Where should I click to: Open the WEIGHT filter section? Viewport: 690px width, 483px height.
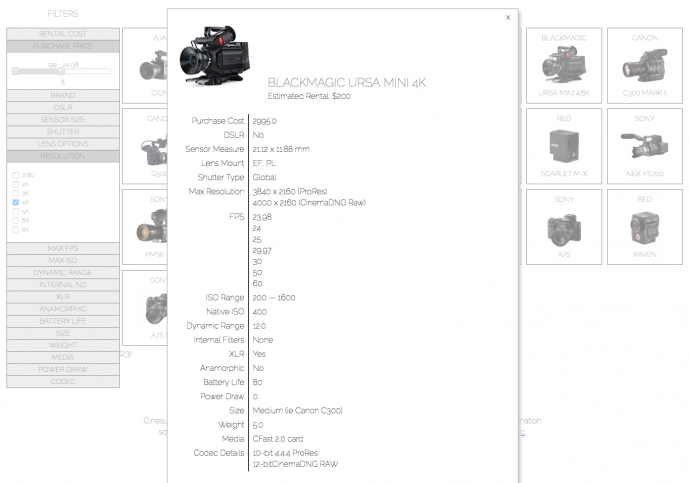pos(63,345)
